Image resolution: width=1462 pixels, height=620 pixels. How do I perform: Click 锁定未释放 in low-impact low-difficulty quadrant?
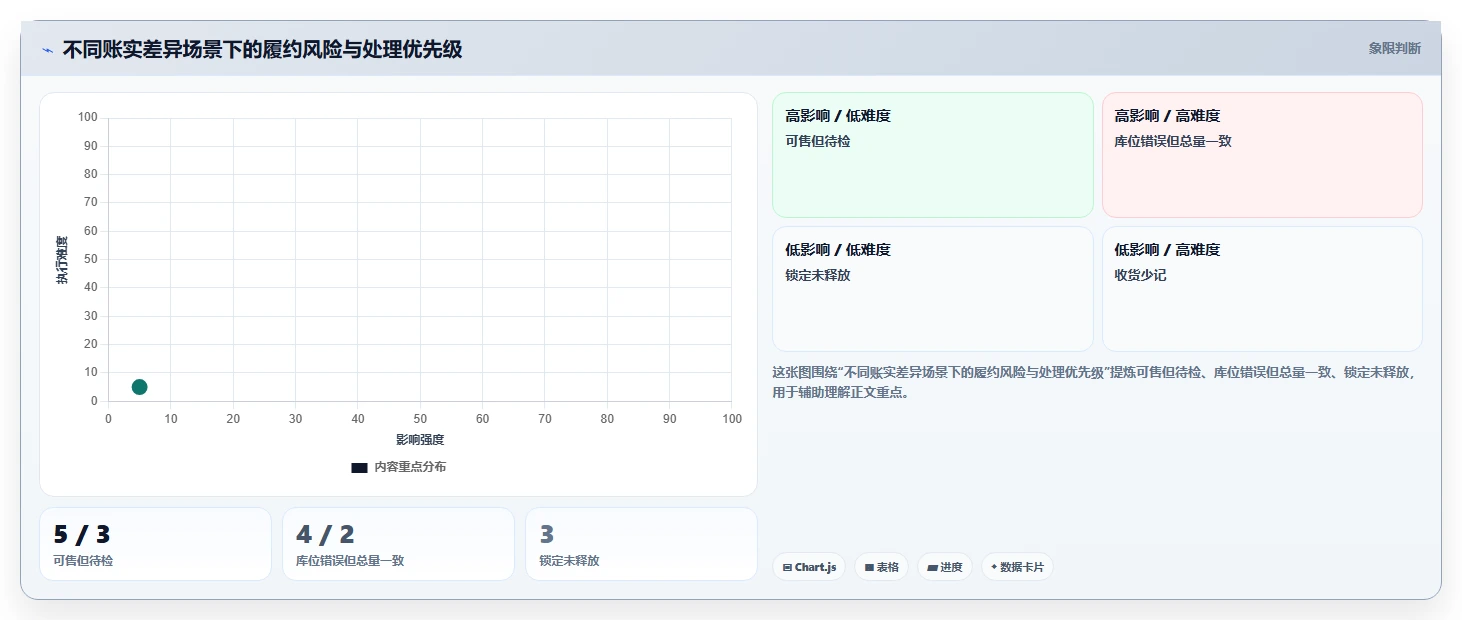pyautogui.click(x=818, y=275)
